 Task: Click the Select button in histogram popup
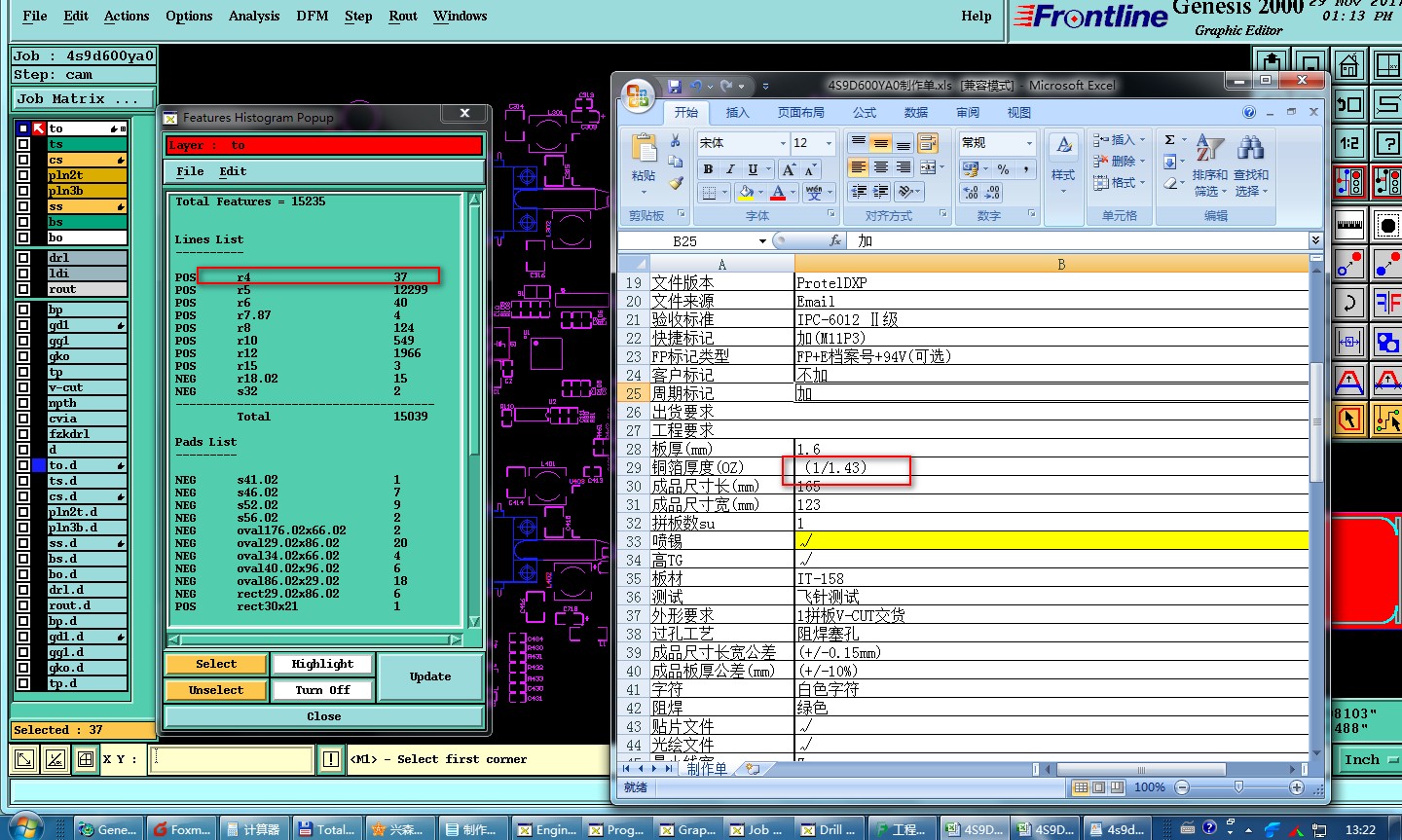[x=216, y=664]
